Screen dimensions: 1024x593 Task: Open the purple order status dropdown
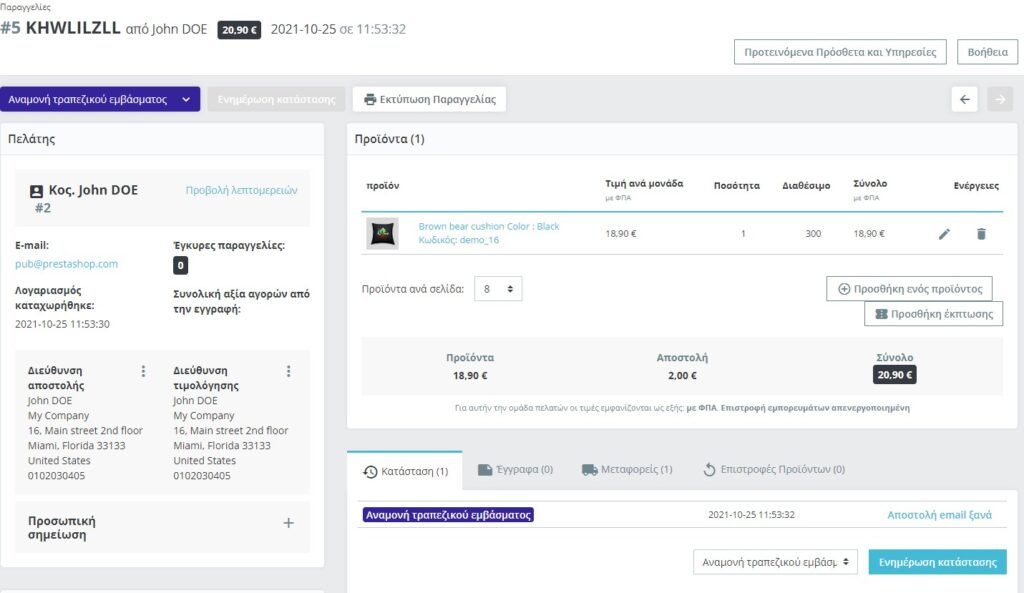100,99
